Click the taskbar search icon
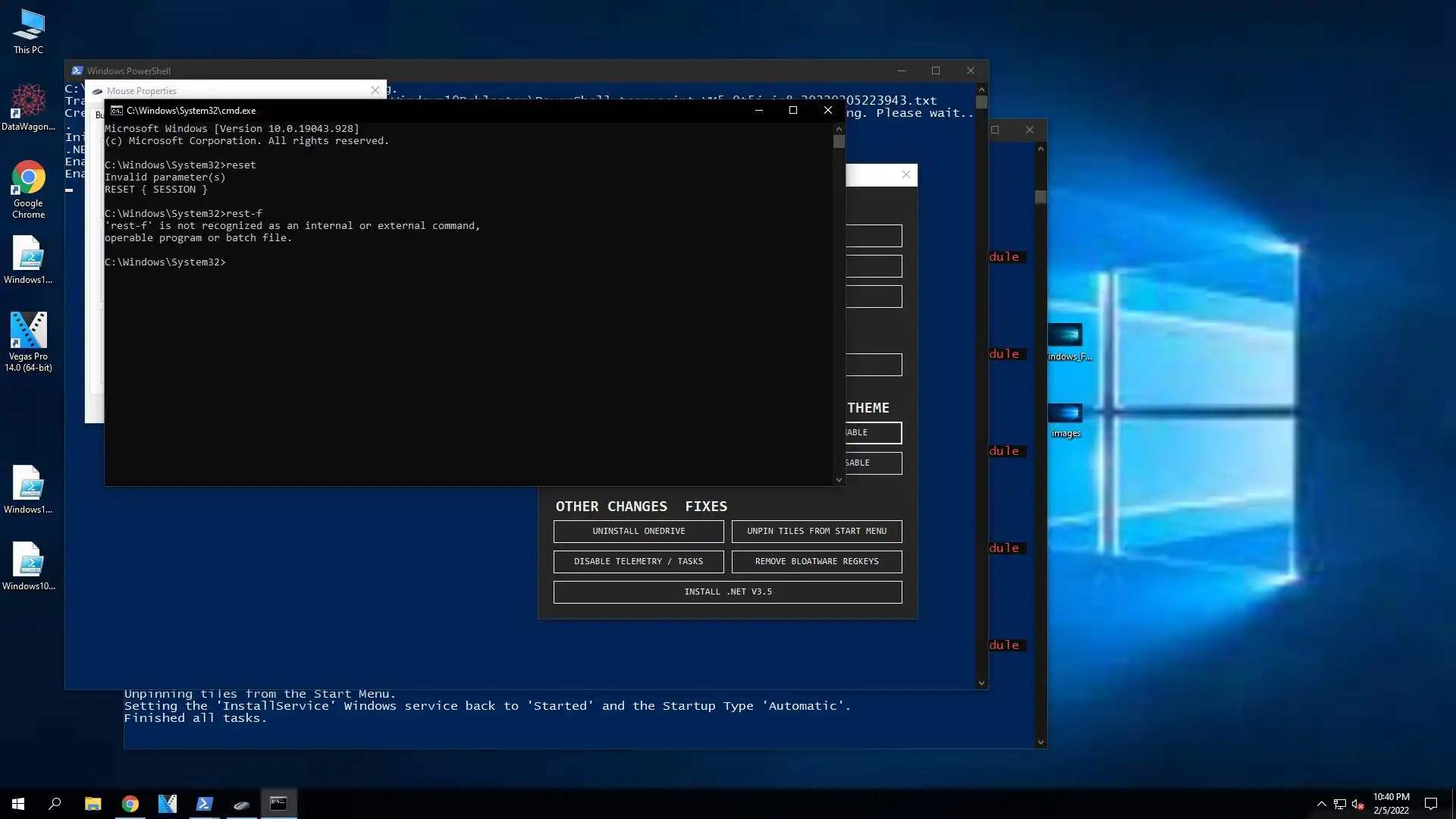Viewport: 1456px width, 819px height. coord(55,804)
